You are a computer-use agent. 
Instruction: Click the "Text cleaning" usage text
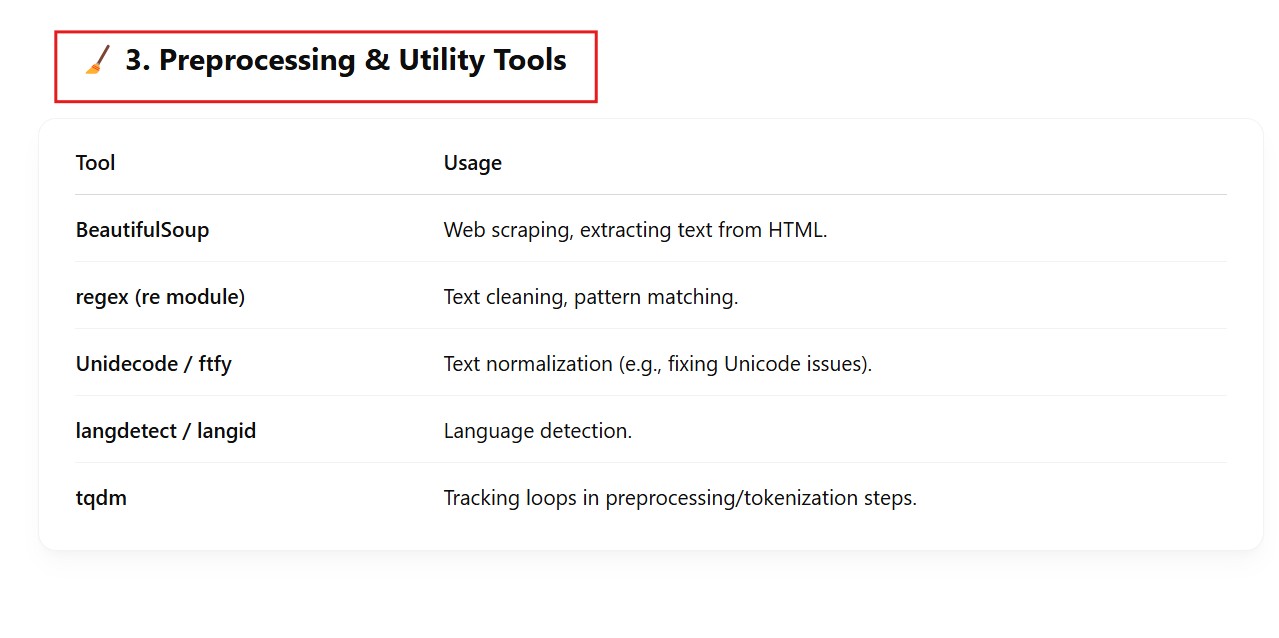click(x=503, y=297)
